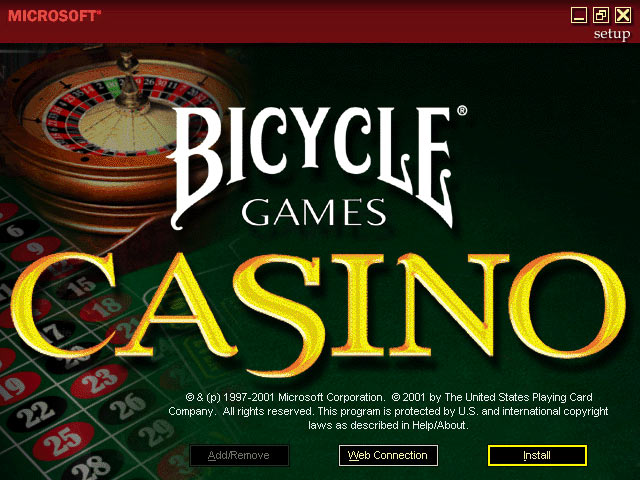Select the greyed-out Add/Remove button
The image size is (640, 480).
click(239, 455)
